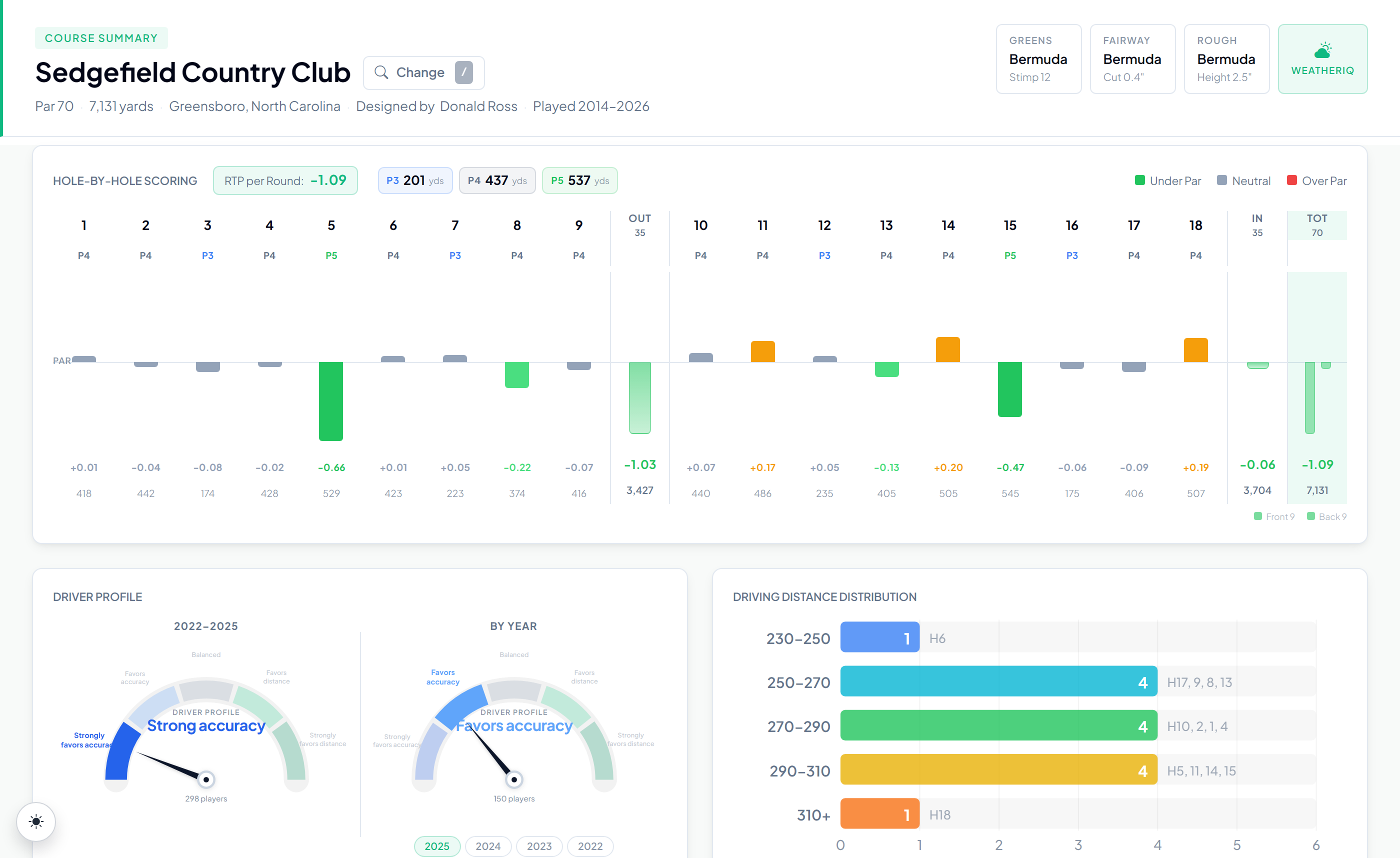This screenshot has height=858, width=1400.
Task: Click the 250–270 cyan distance bar
Action: tap(999, 681)
